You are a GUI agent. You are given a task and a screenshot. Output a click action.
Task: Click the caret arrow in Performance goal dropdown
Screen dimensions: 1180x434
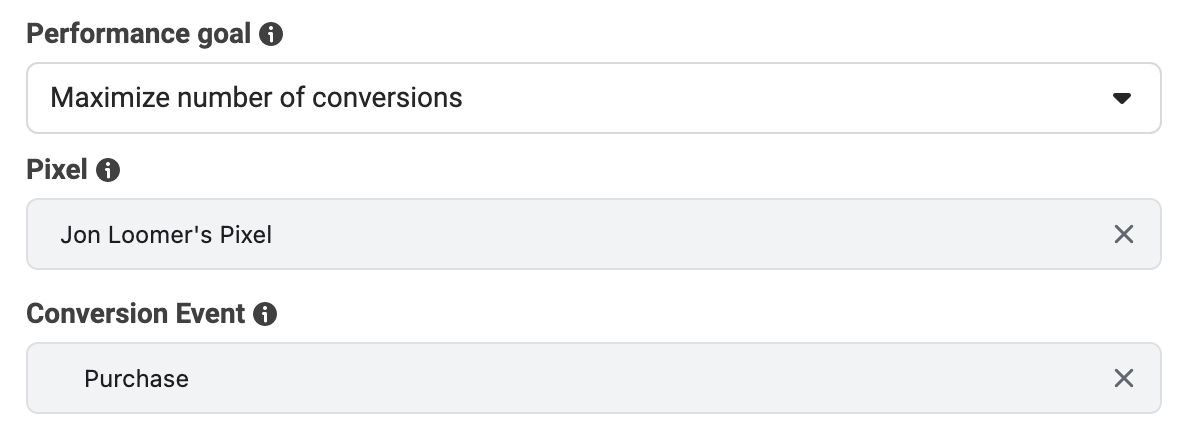(x=1121, y=99)
